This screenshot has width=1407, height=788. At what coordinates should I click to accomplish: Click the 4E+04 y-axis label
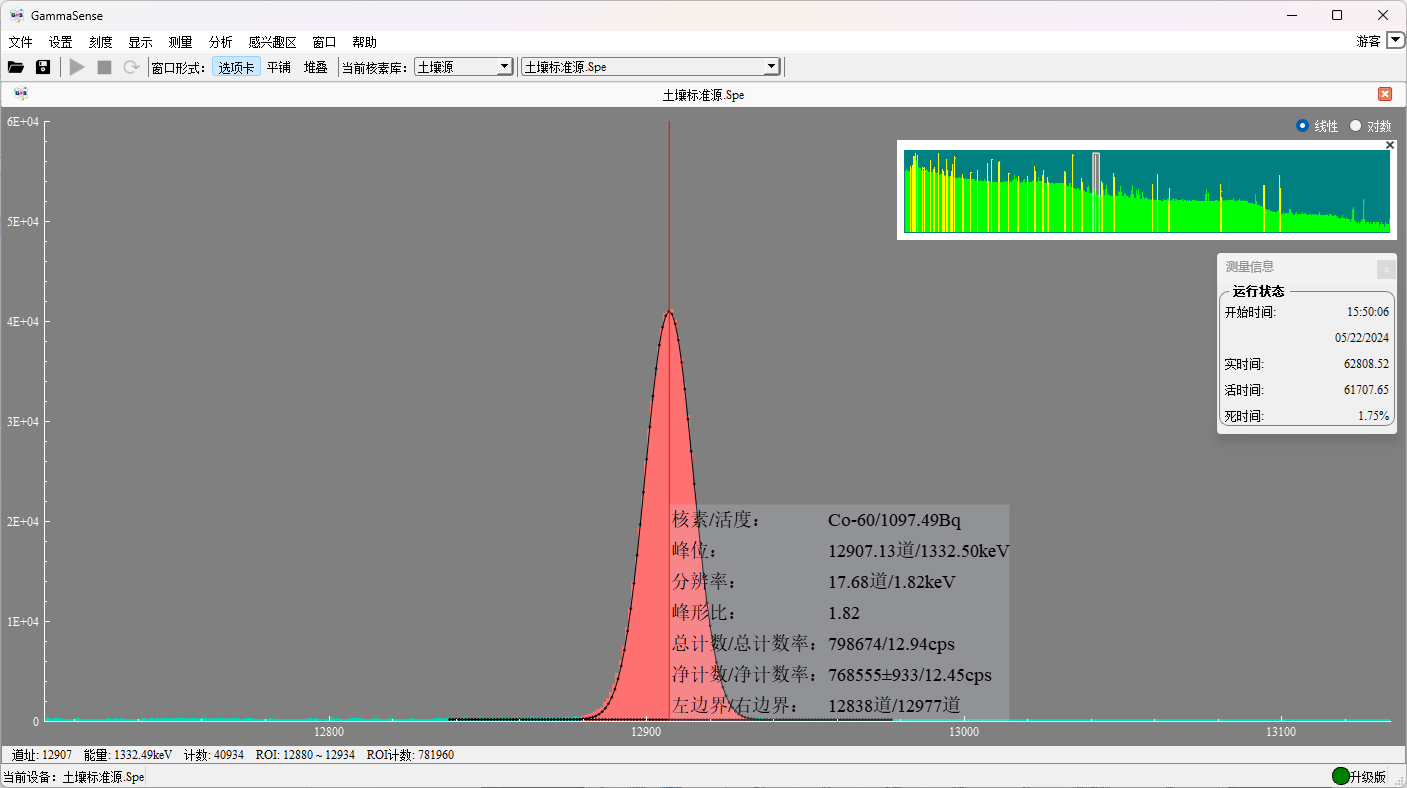(x=22, y=321)
